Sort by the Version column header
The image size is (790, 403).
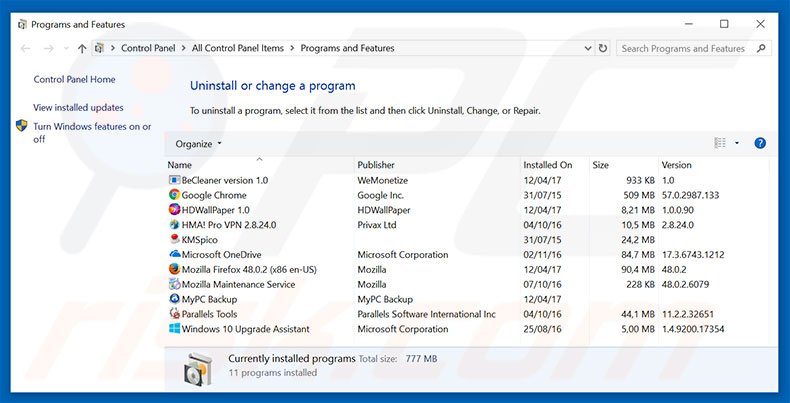(676, 165)
